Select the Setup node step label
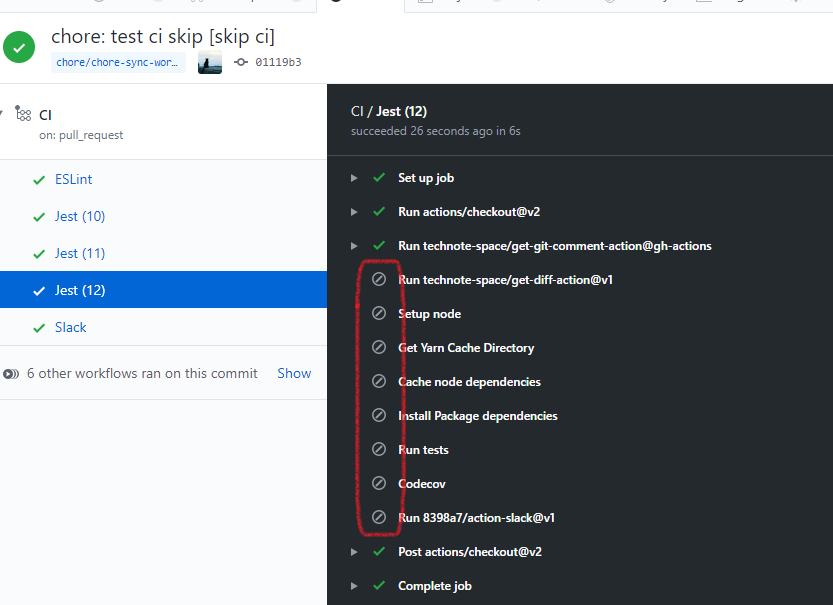 click(429, 314)
